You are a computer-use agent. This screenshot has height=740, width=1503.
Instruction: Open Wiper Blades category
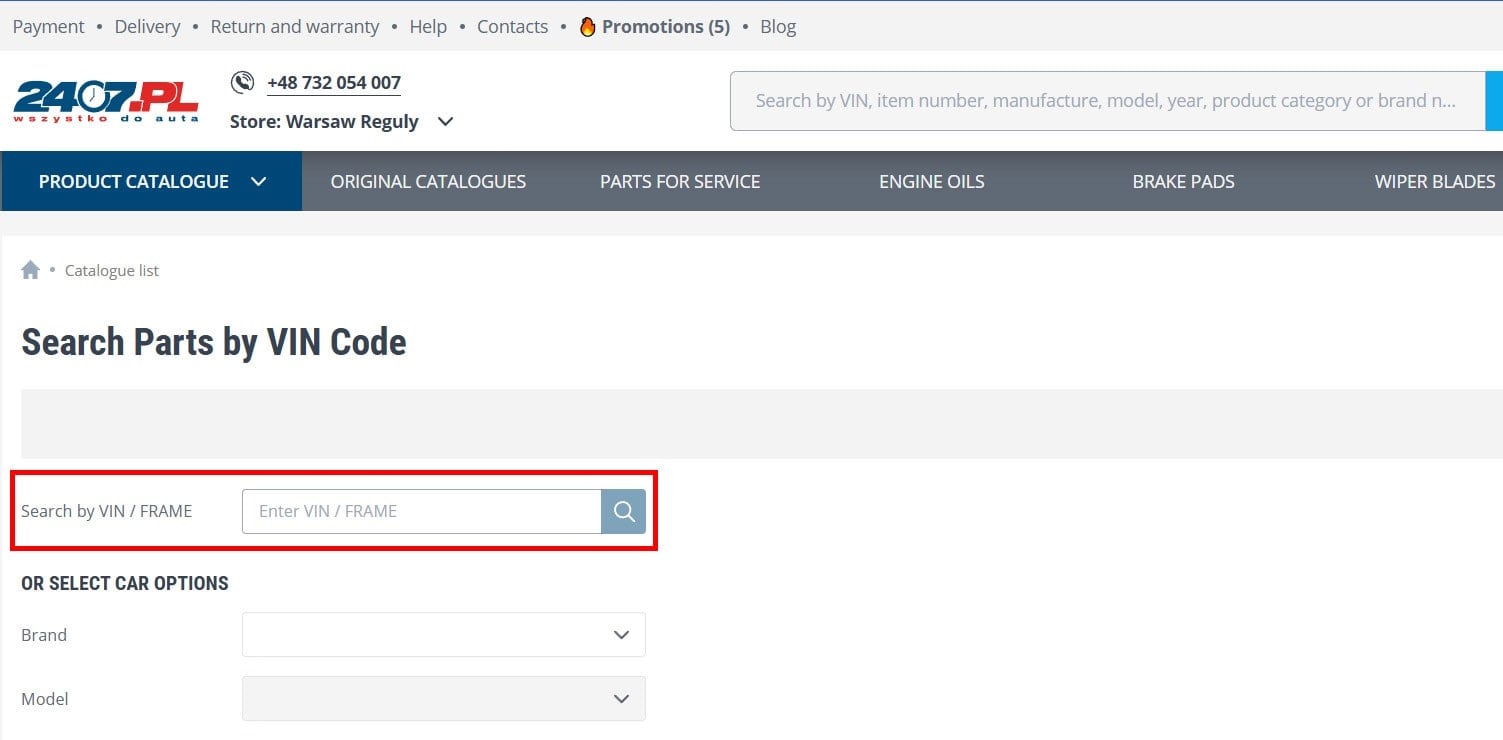[1435, 181]
